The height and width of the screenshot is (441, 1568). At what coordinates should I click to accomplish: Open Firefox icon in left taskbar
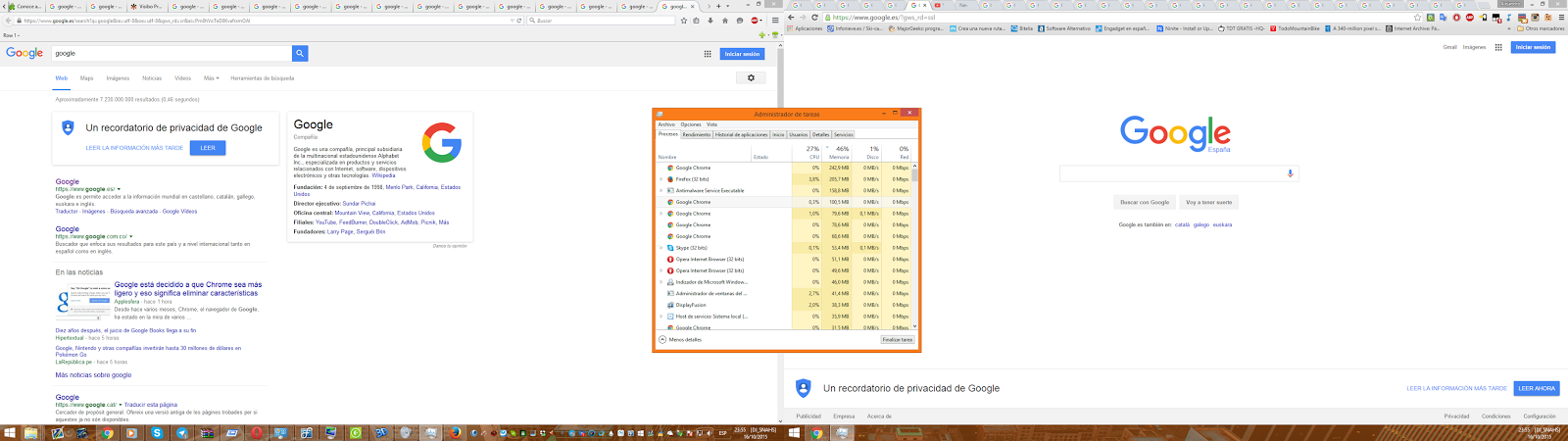[456, 432]
